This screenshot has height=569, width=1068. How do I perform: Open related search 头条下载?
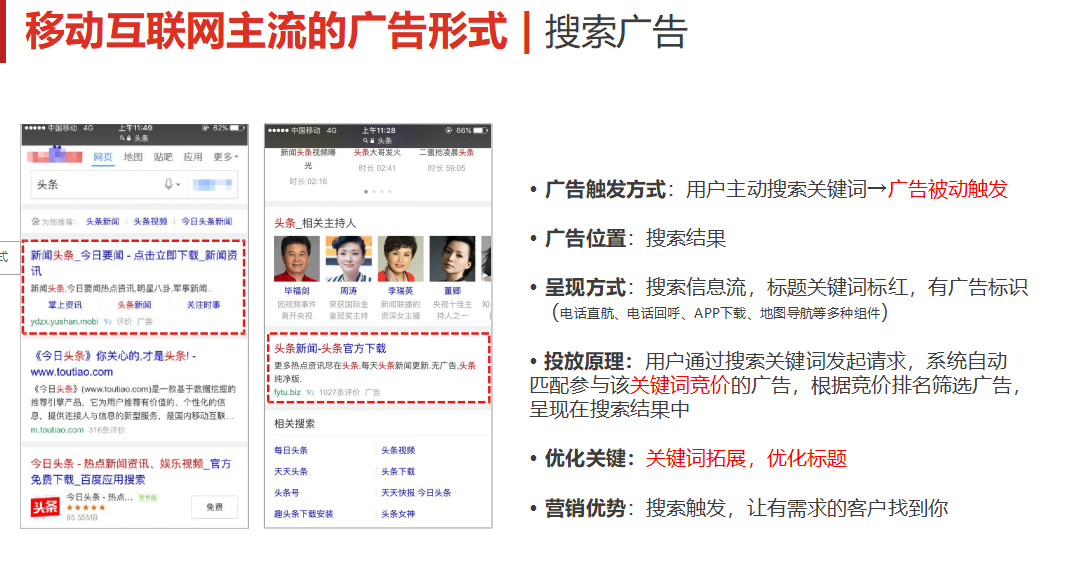tap(398, 472)
